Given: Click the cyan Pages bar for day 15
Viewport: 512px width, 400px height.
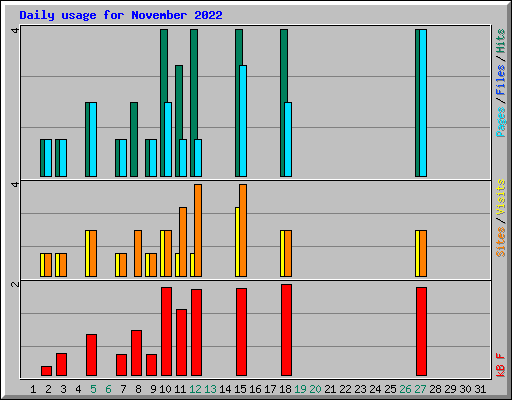Looking at the screenshot, I should pos(243,121).
